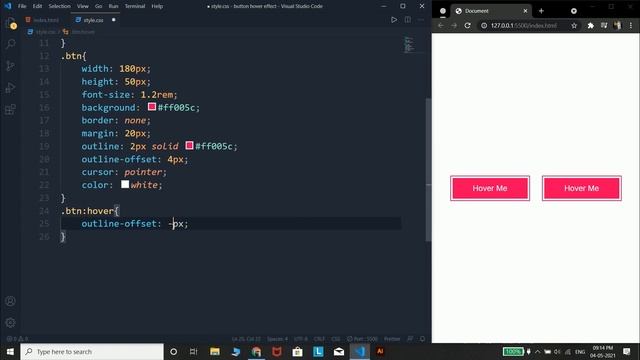This screenshot has width=640, height=360.
Task: Click the .btn:hover breadcrumb item
Action: 80,31
